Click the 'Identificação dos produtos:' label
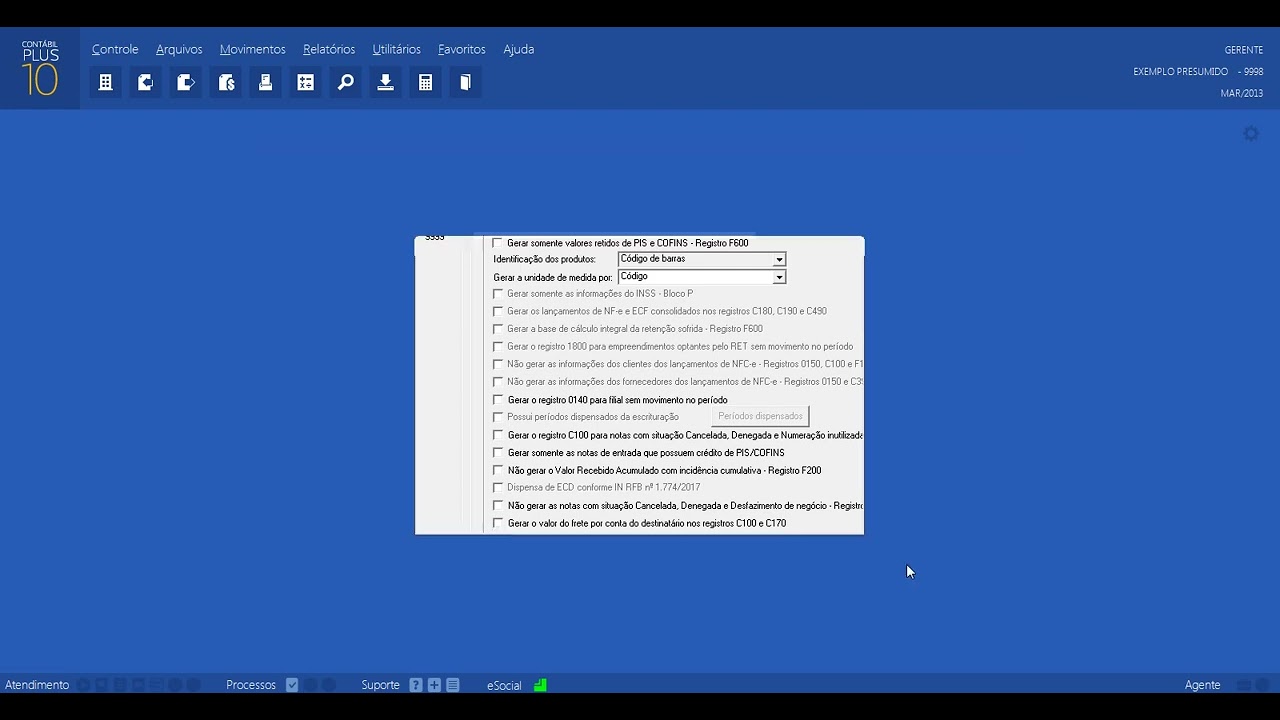This screenshot has height=720, width=1280. coord(544,259)
